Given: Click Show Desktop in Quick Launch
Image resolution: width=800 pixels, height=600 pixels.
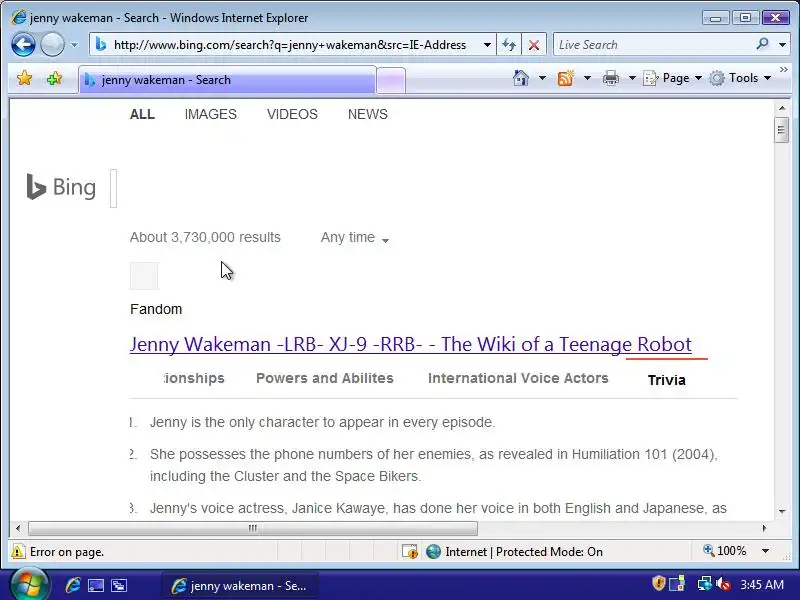Looking at the screenshot, I should pyautogui.click(x=96, y=585).
